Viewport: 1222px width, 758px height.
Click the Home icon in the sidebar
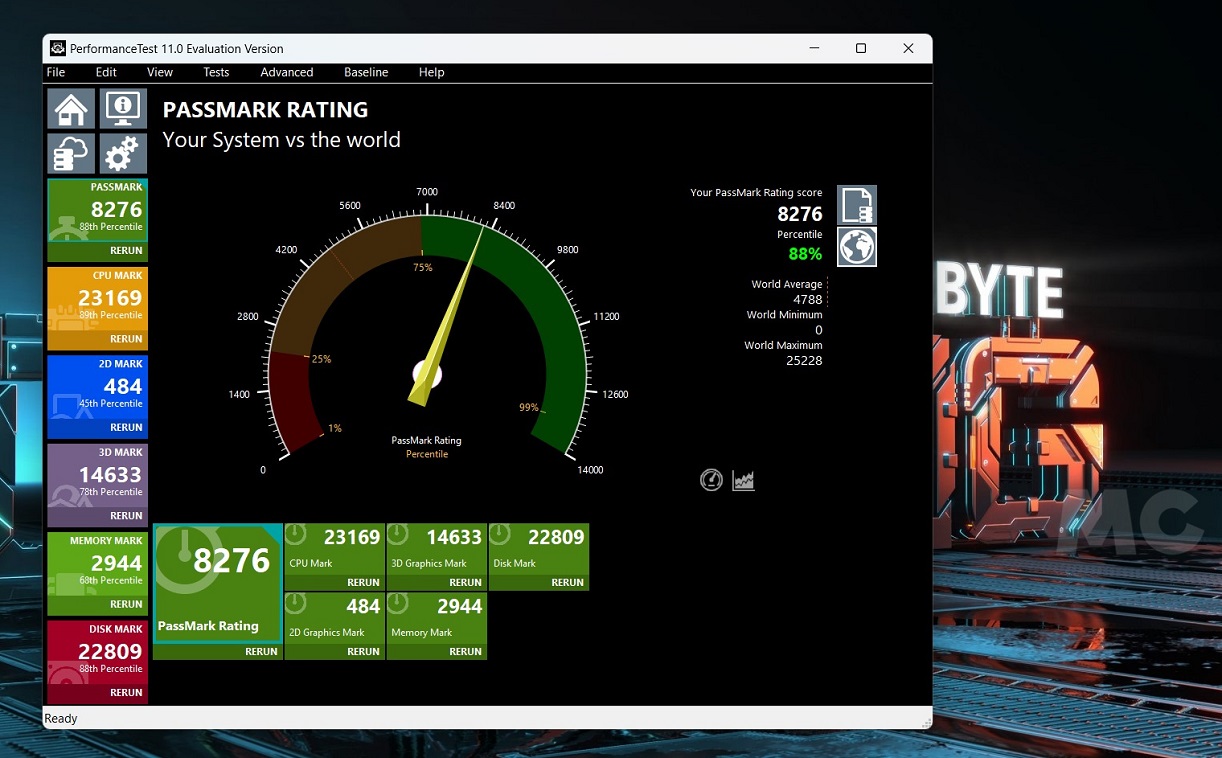click(x=71, y=109)
